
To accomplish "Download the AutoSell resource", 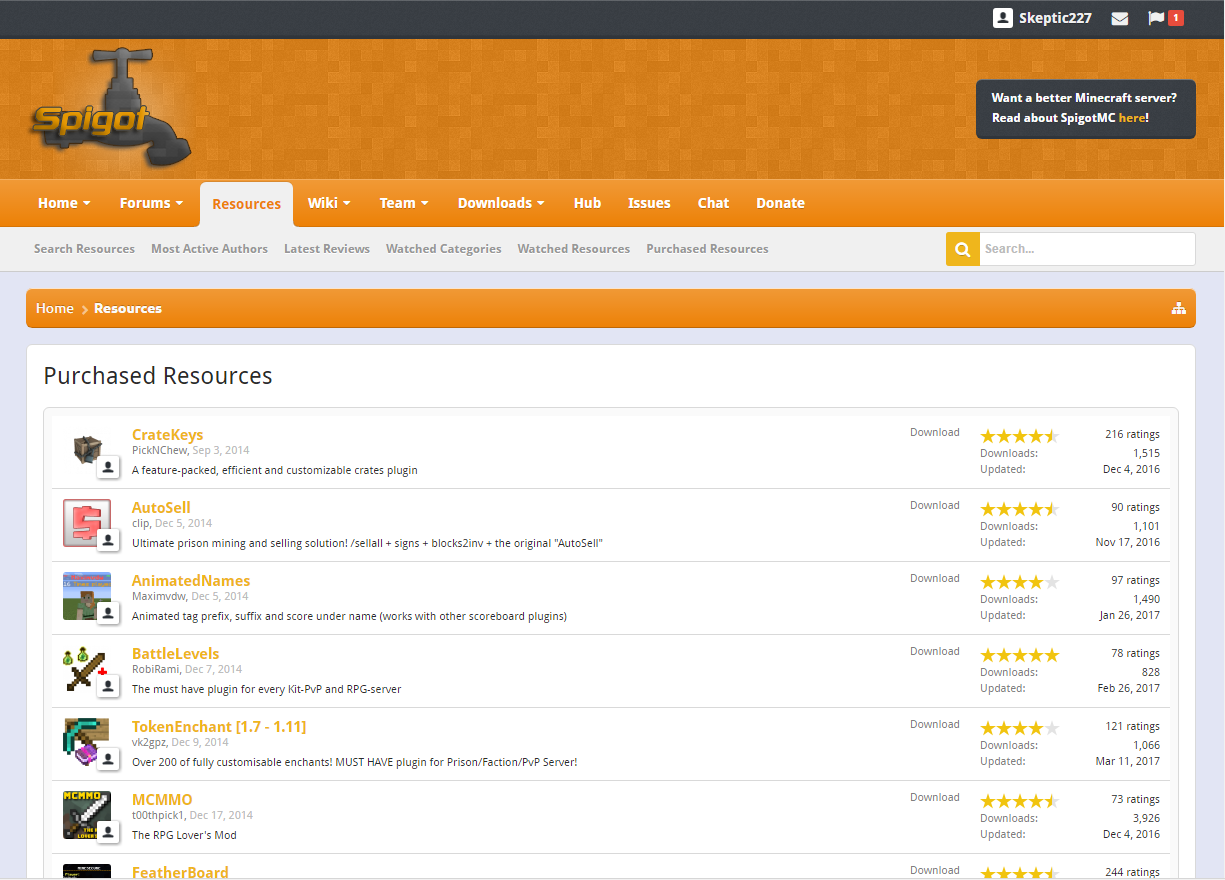I will 935,505.
